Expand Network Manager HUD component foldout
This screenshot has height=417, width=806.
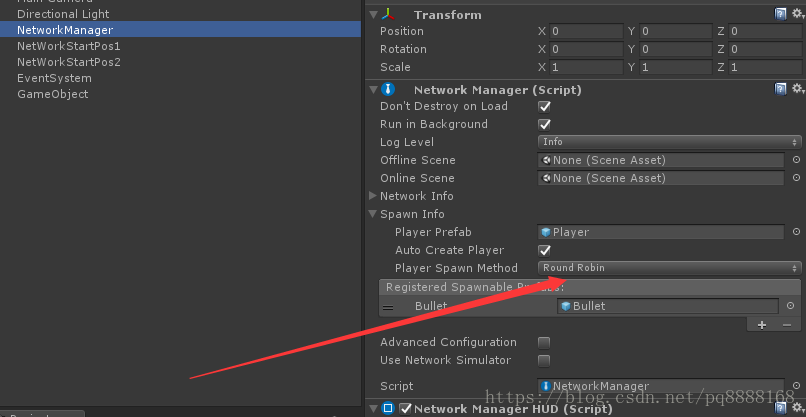(x=373, y=409)
